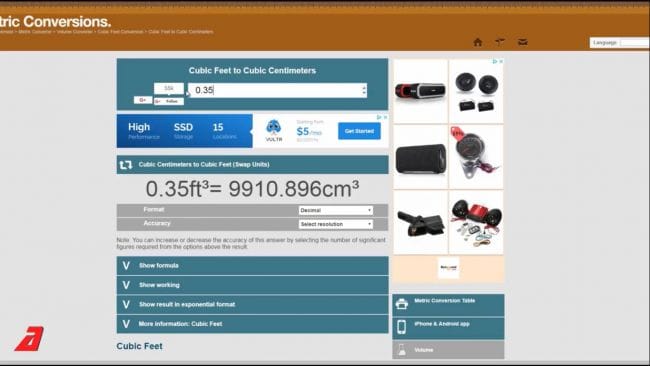Expand 'Show result in exponential format'
Image resolution: width=650 pixels, height=366 pixels.
coord(252,305)
